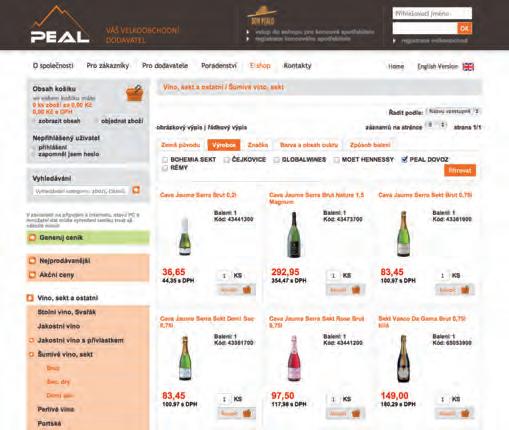The image size is (509, 430).
Task: Click the shopping basket icon in Obsah košíku
Action: [x=135, y=93]
